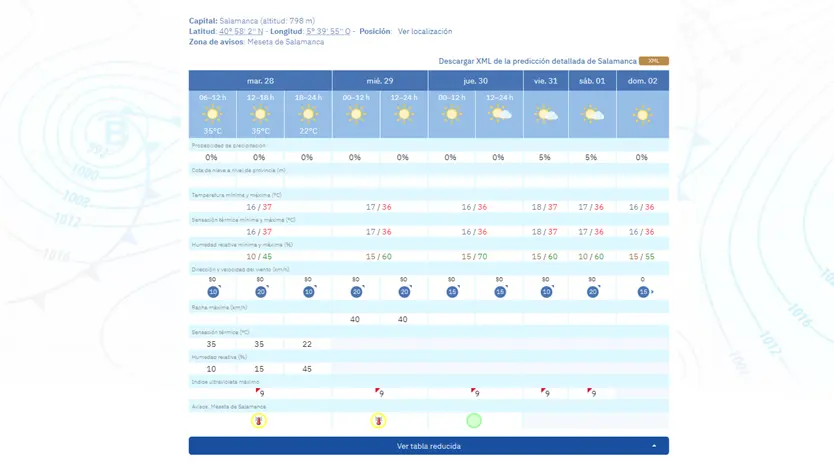Click sunny icon for dom. 02

point(643,115)
